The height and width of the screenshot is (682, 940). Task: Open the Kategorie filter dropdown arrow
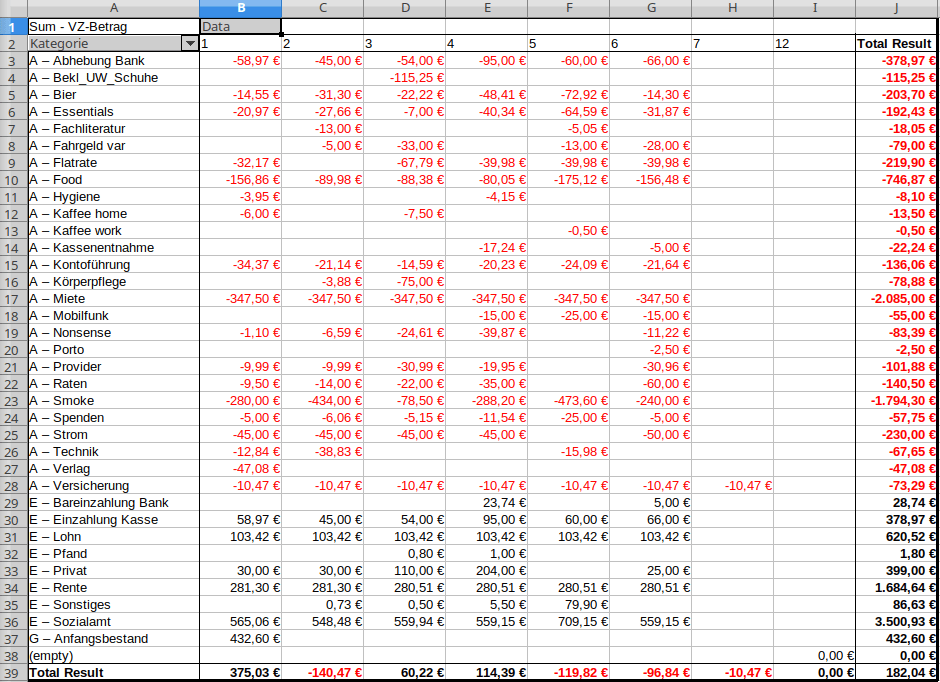pos(189,44)
